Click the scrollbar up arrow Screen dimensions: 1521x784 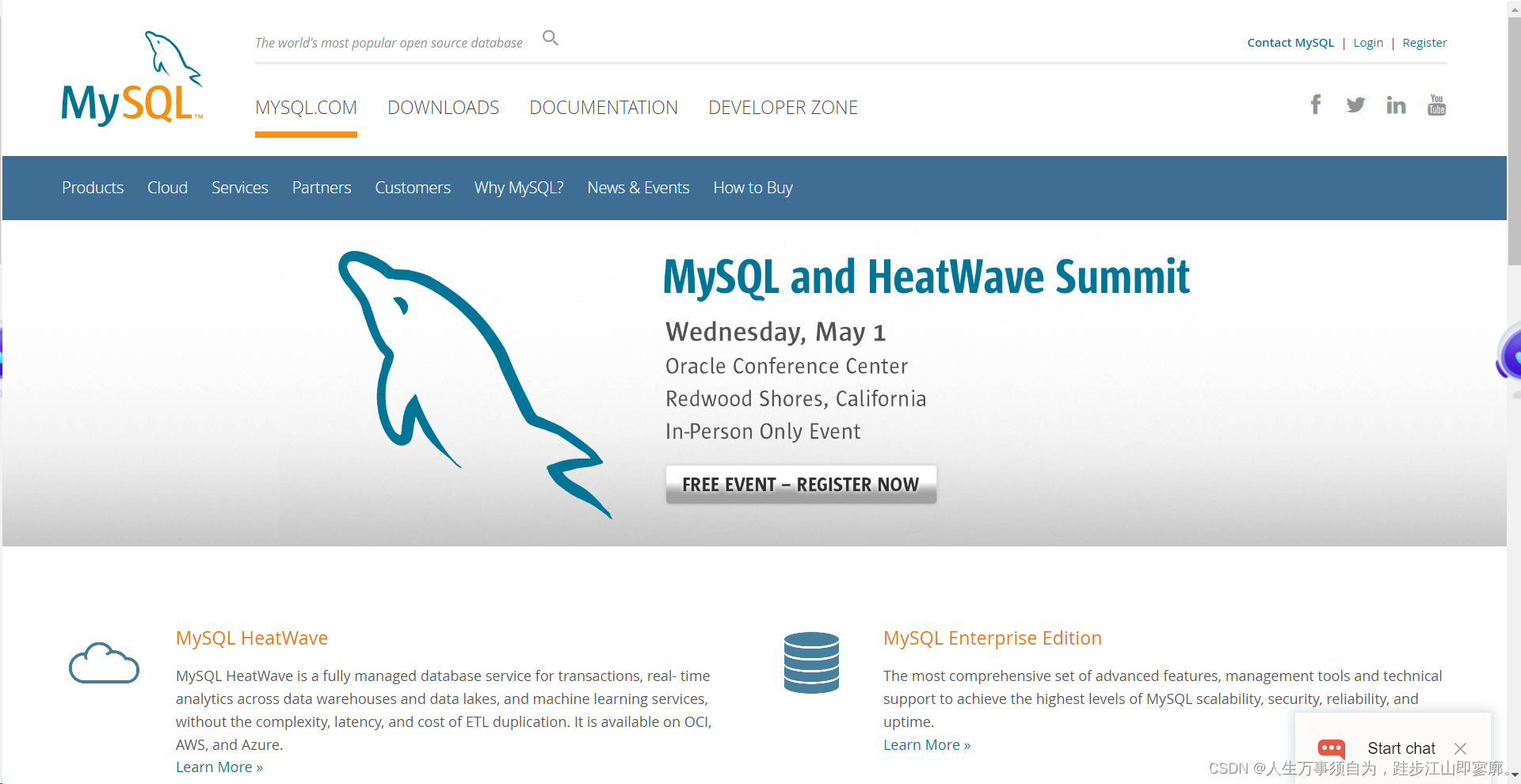point(1514,8)
